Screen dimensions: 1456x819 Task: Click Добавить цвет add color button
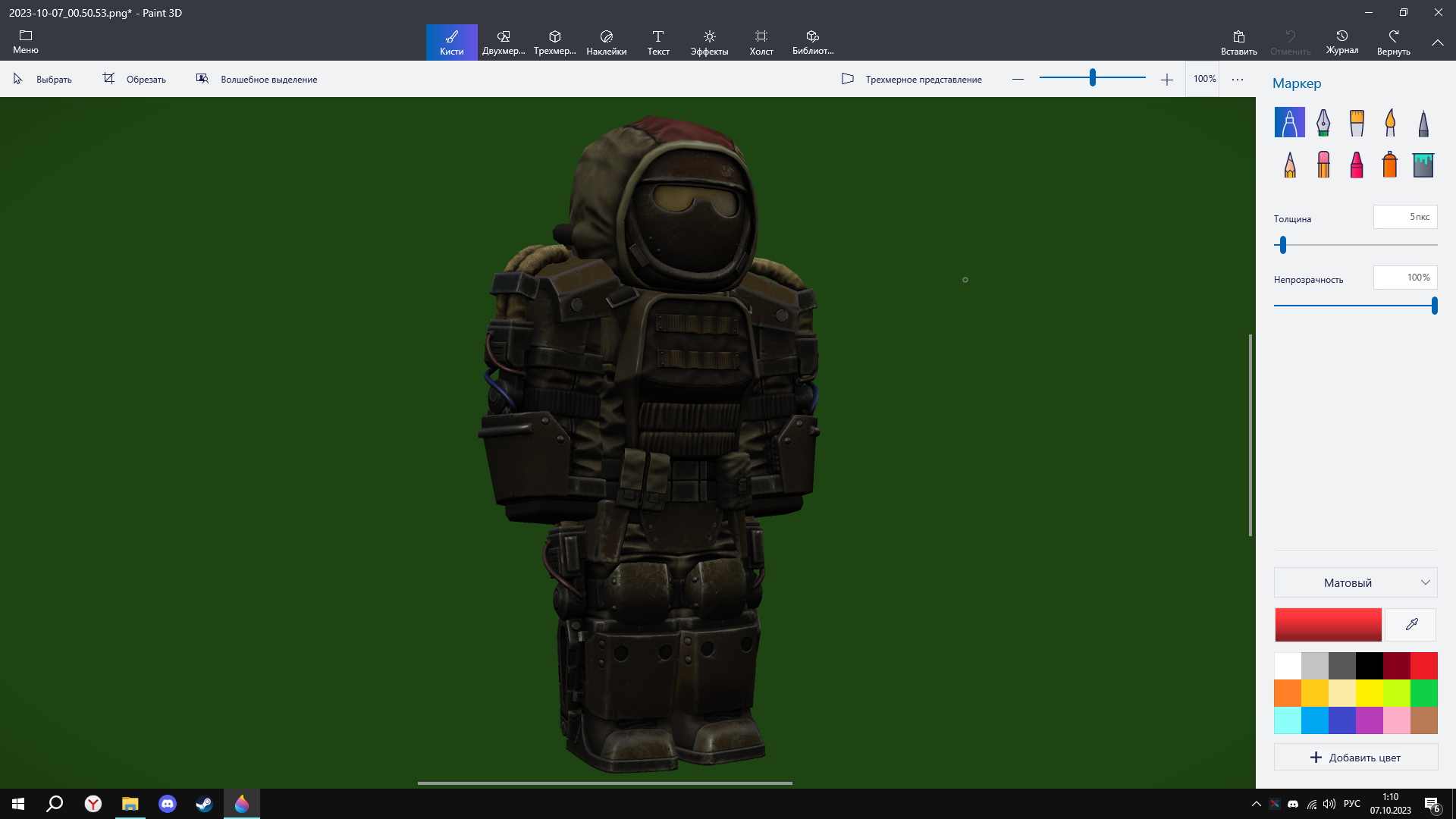tap(1356, 757)
